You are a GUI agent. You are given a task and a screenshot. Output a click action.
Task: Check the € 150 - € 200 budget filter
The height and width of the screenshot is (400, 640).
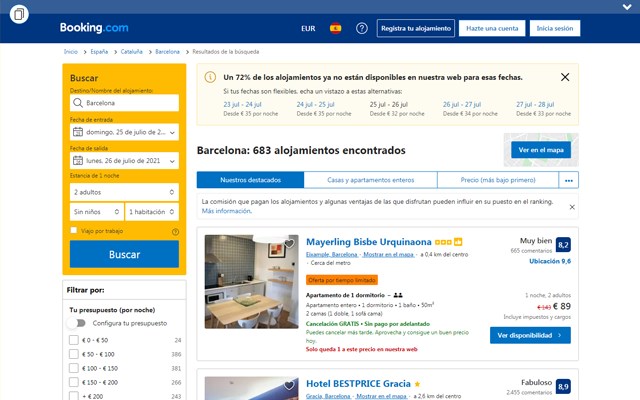click(x=73, y=382)
